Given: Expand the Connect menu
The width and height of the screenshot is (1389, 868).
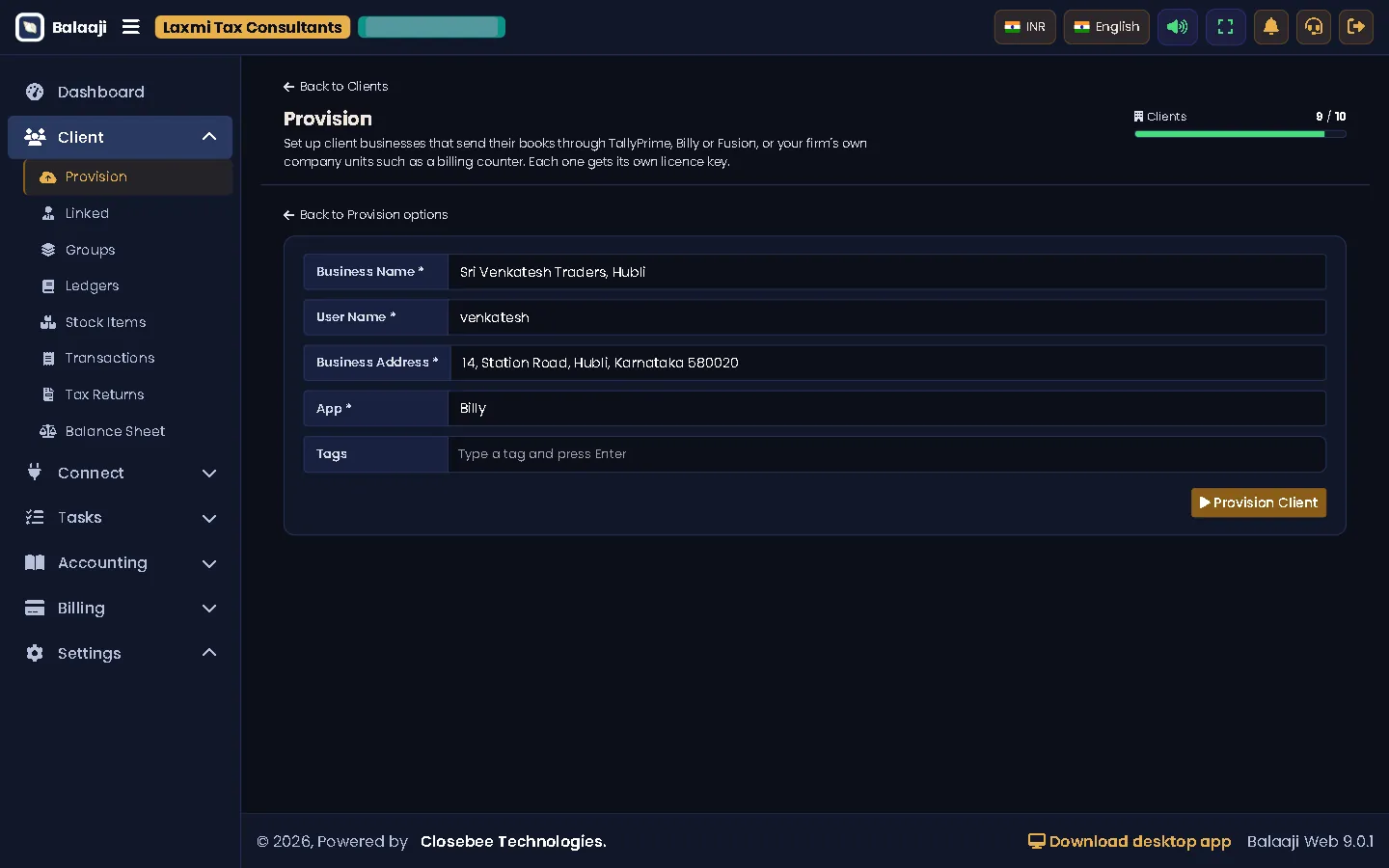Looking at the screenshot, I should click(120, 473).
